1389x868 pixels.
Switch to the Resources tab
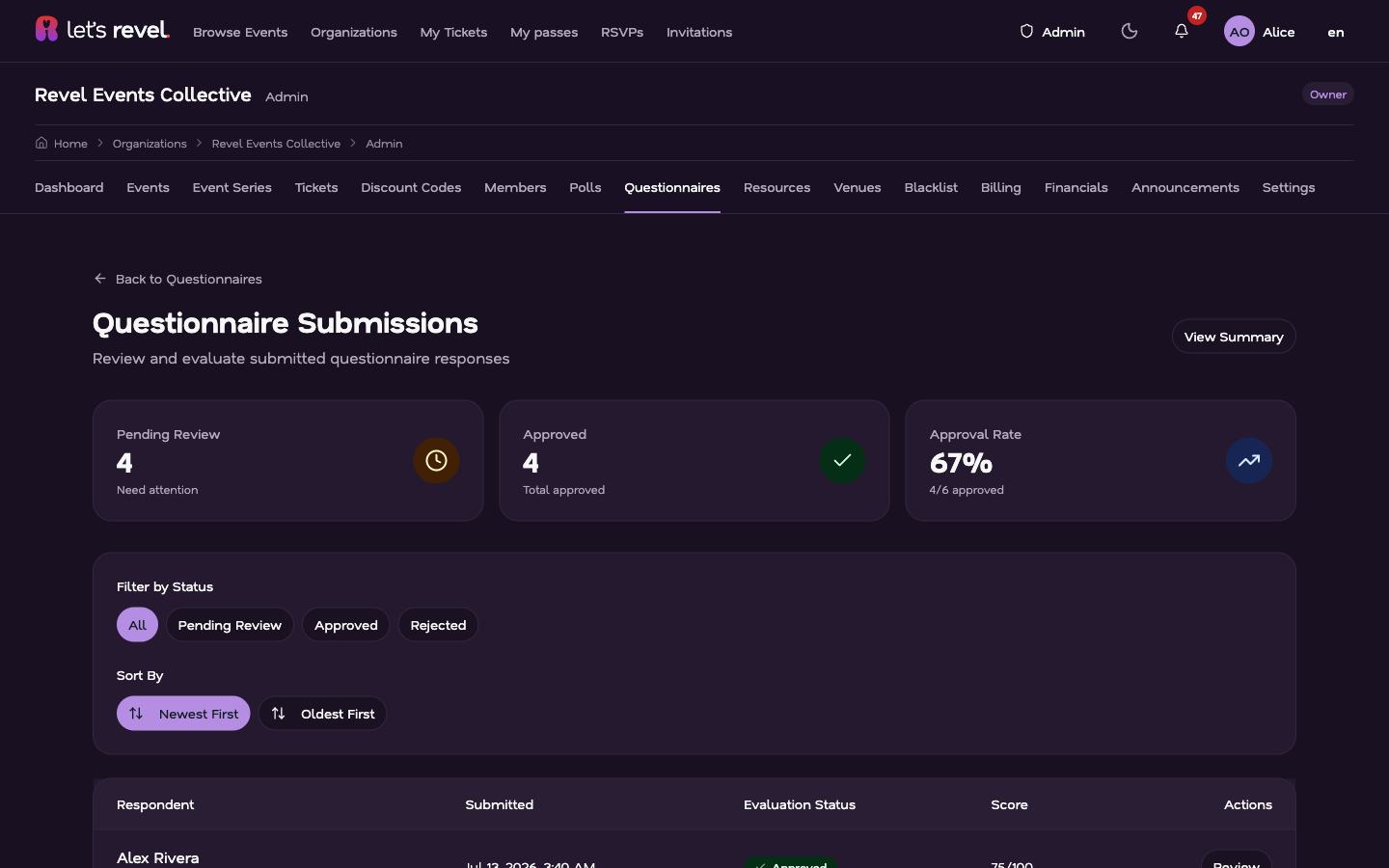point(776,187)
